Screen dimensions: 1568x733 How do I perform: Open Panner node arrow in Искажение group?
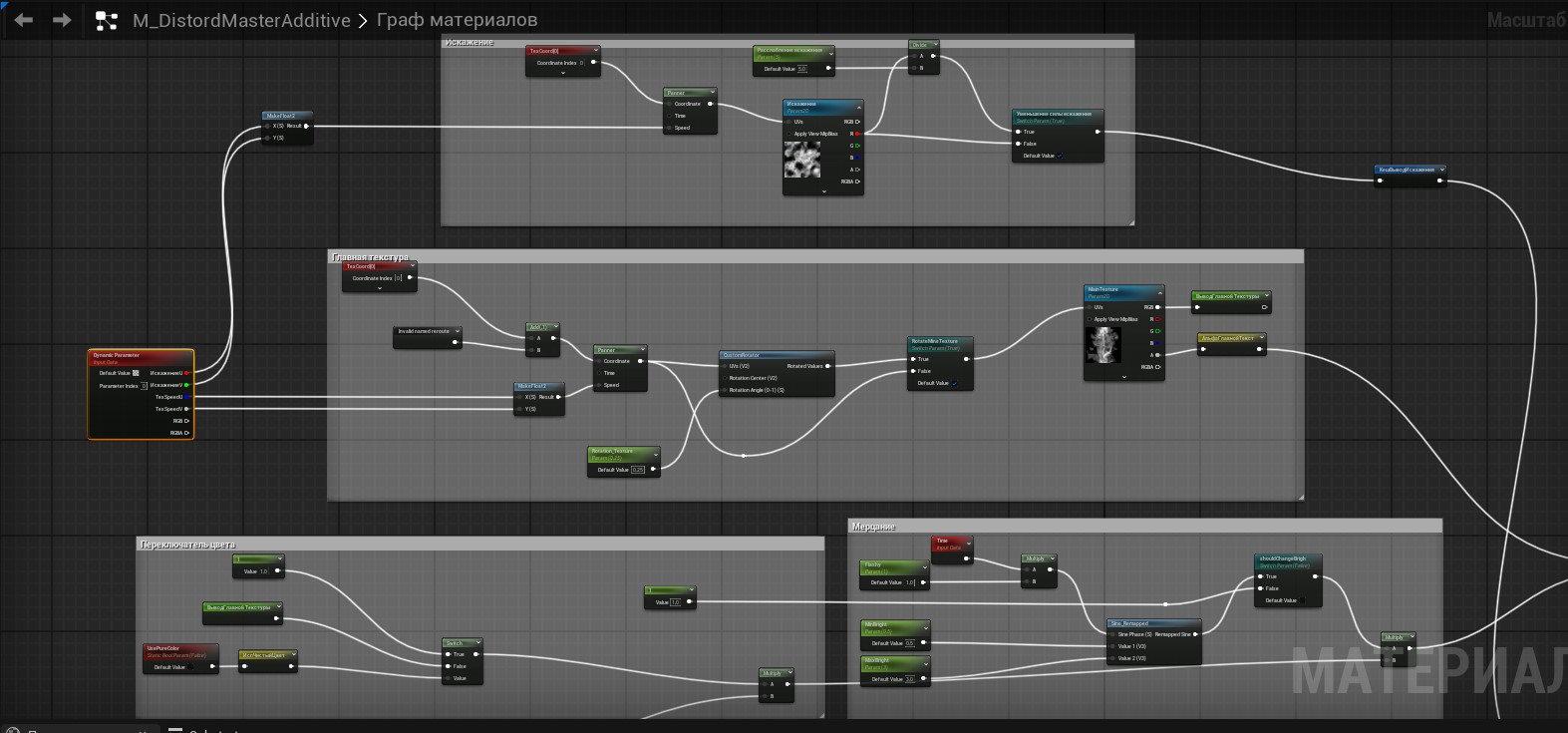[712, 93]
